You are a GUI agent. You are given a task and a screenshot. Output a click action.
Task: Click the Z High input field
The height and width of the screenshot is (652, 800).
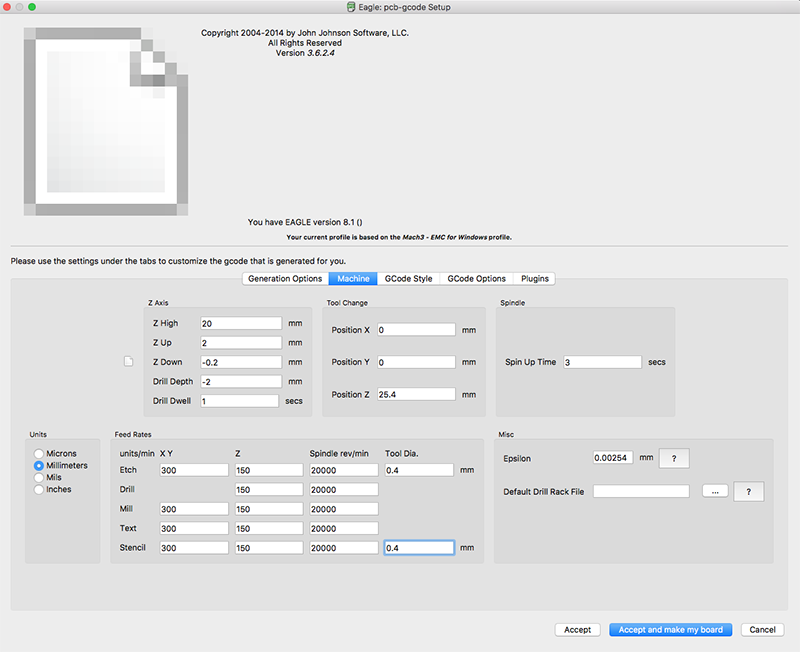pyautogui.click(x=241, y=323)
